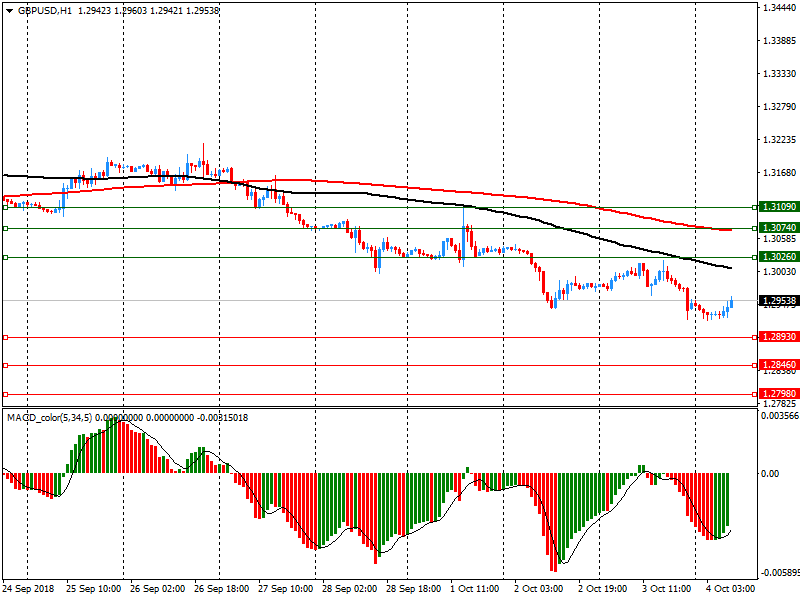Click the 0.00 MACD zero level label
The image size is (800, 600).
point(770,474)
